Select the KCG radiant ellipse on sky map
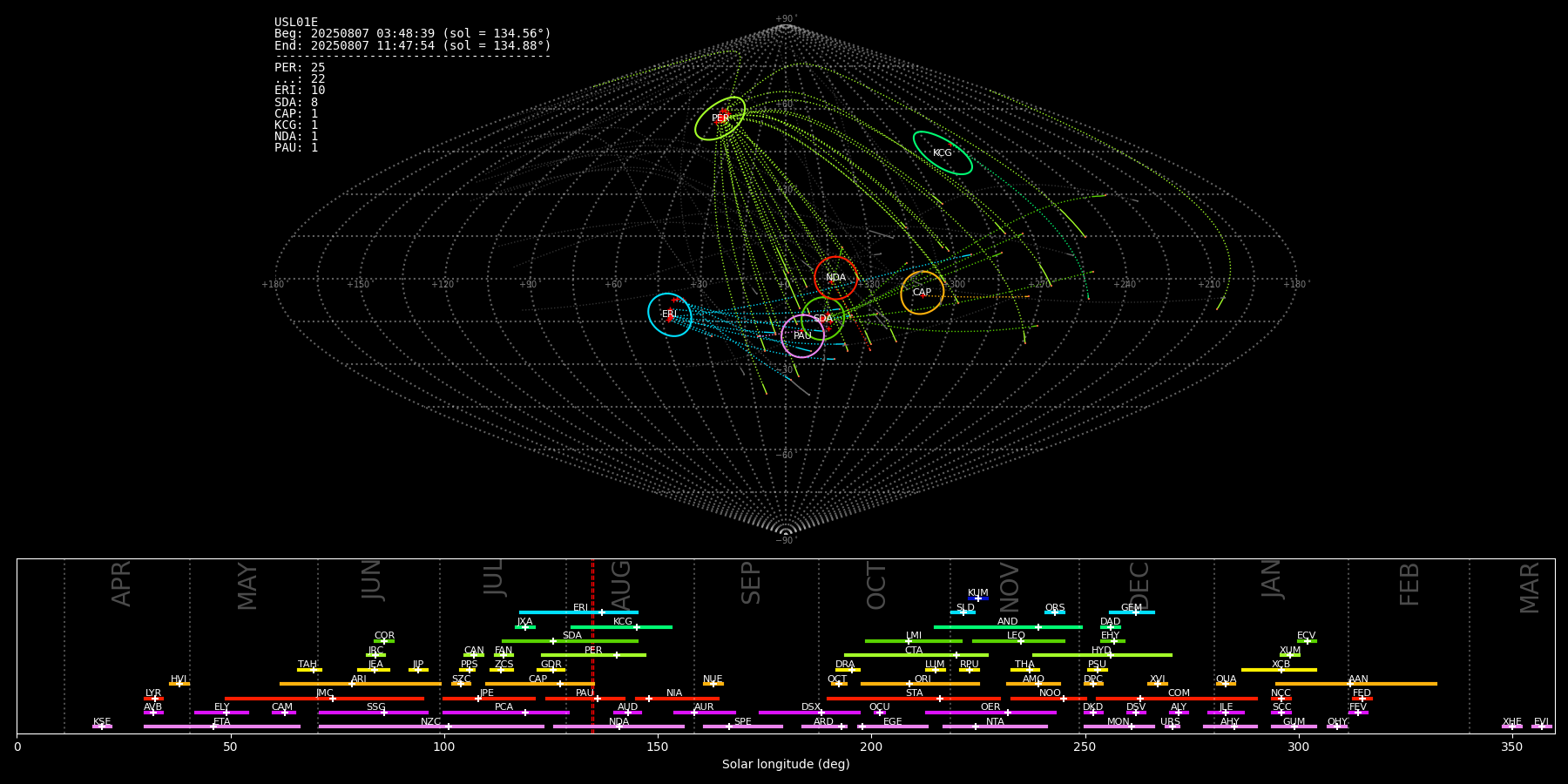Screen dimensions: 1568x784 point(943,152)
